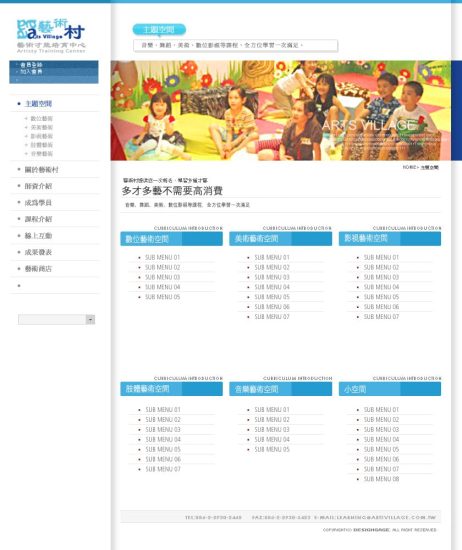462x550 pixels.
Task: Click SUB MENU 05 under 音樂藝術空間
Action: pos(272,449)
